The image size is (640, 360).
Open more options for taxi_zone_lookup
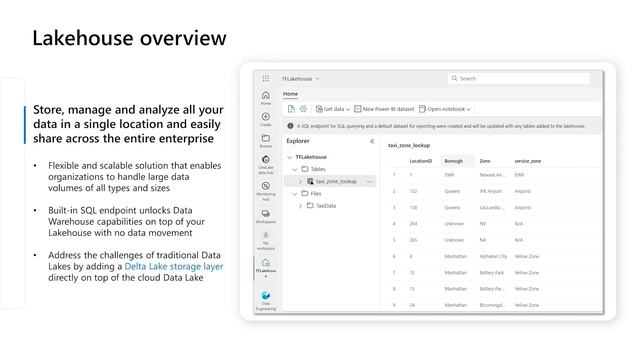[x=369, y=181]
